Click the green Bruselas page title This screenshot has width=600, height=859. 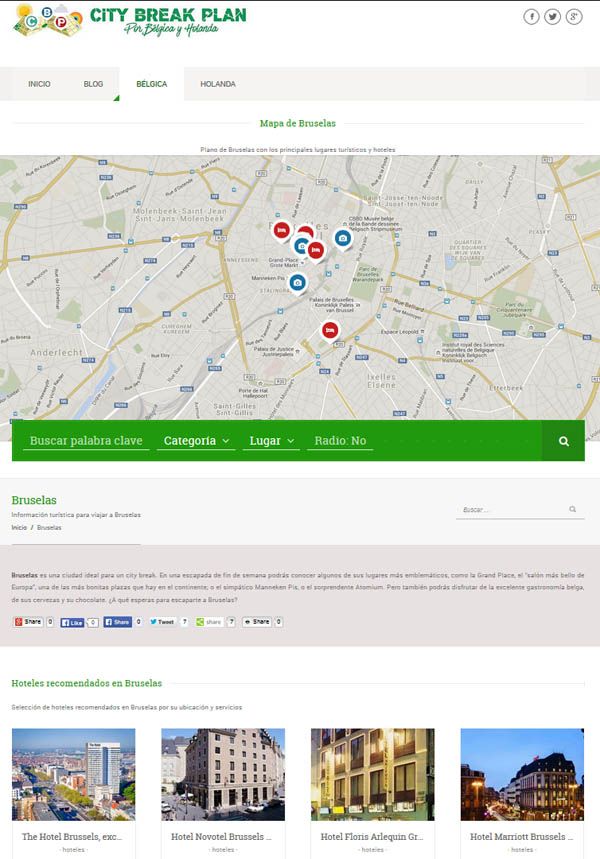tap(34, 500)
